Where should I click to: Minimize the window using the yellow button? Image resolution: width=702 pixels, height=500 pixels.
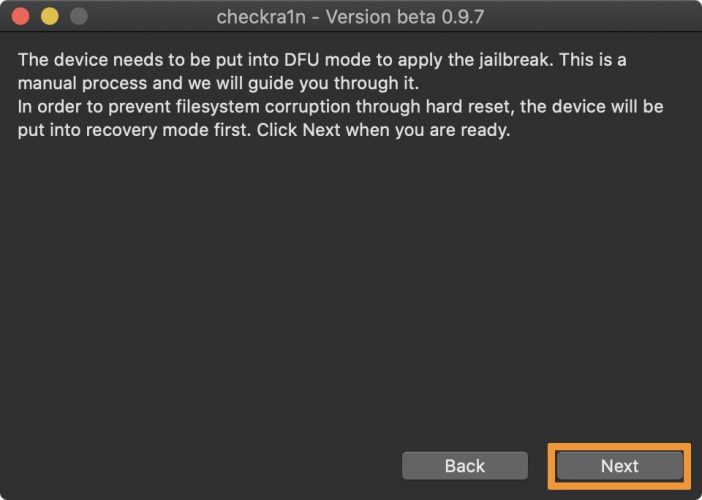50,17
